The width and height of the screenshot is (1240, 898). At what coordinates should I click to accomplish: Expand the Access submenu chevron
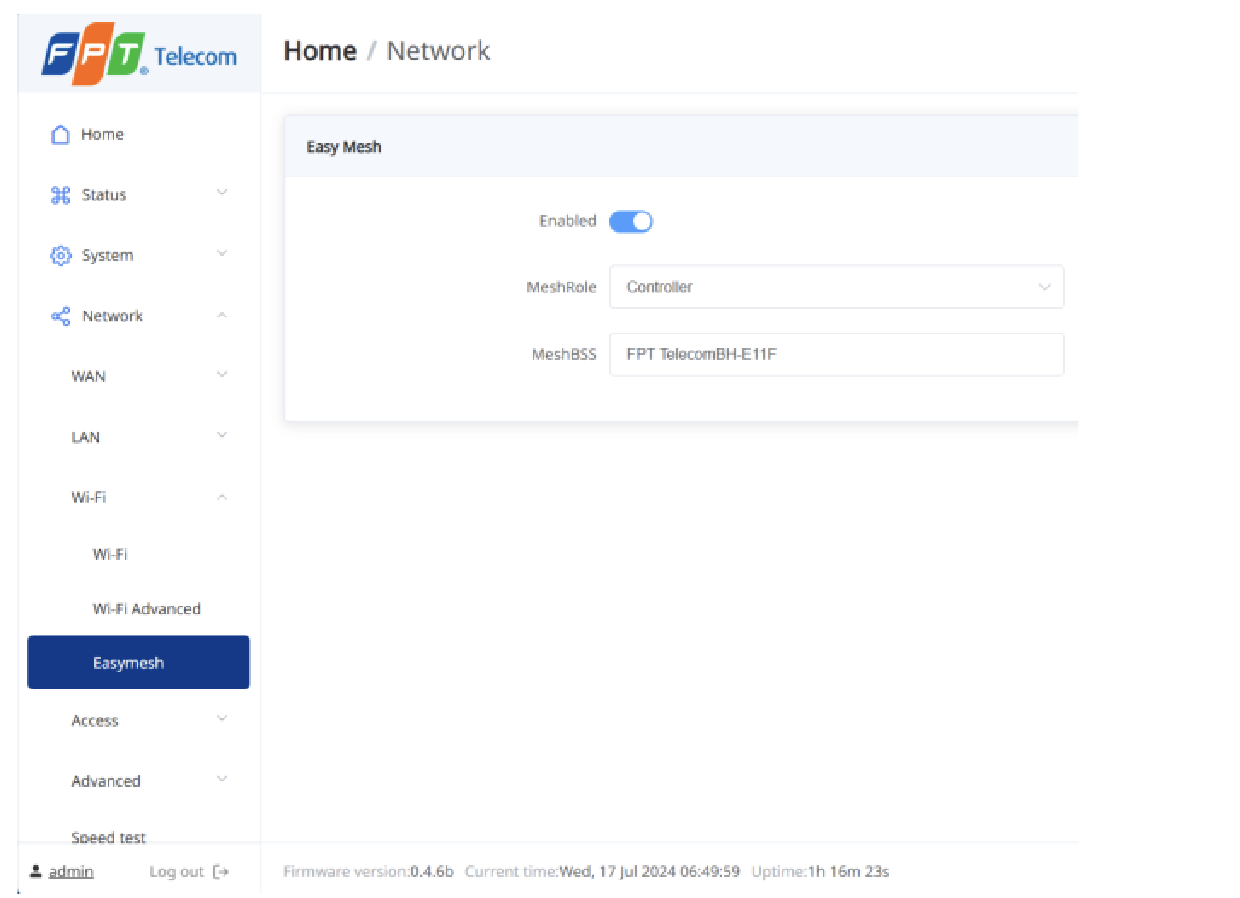pos(222,719)
